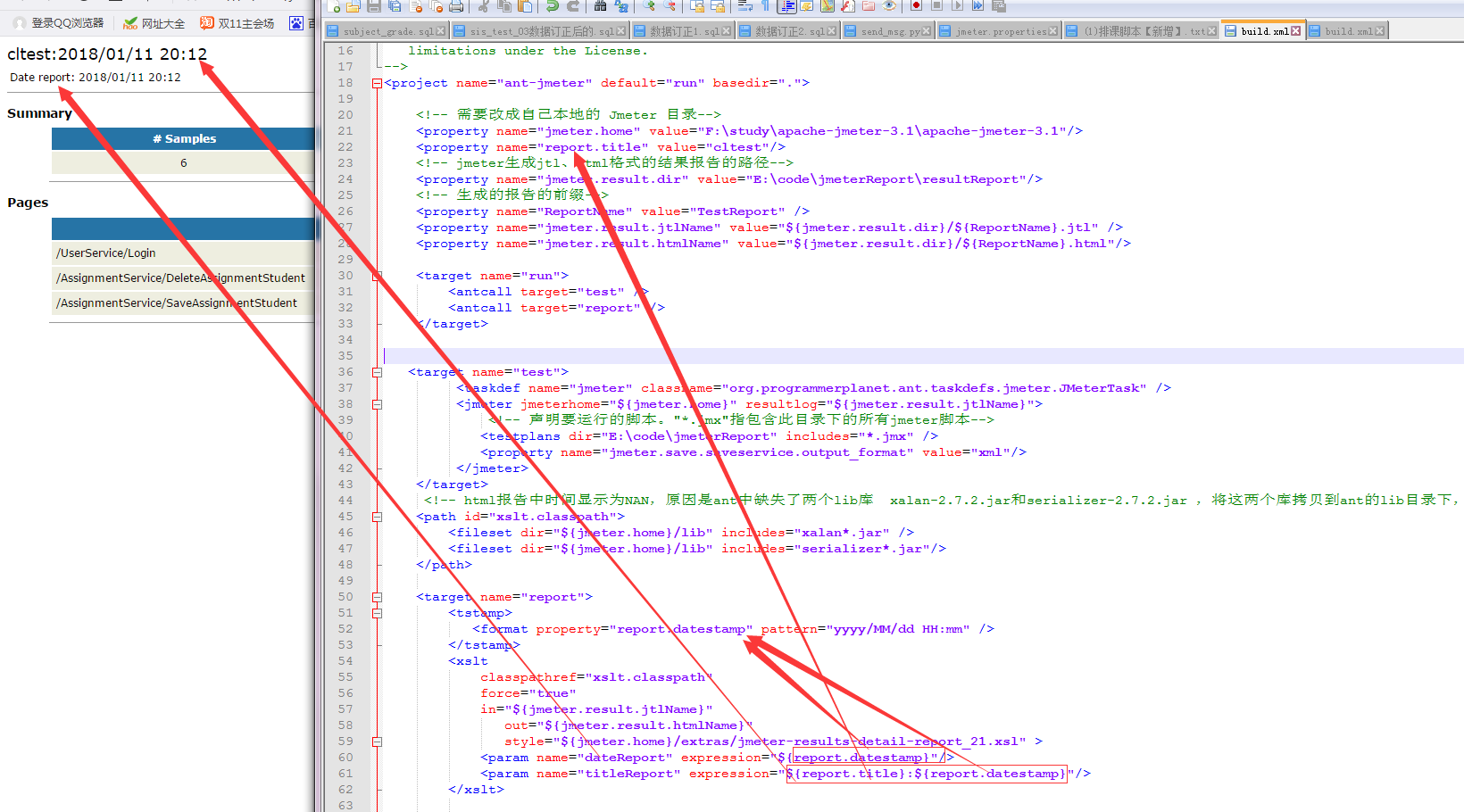Open 登录QQ浏览器 login in browser bar
This screenshot has height=812, width=1464.
[59, 23]
